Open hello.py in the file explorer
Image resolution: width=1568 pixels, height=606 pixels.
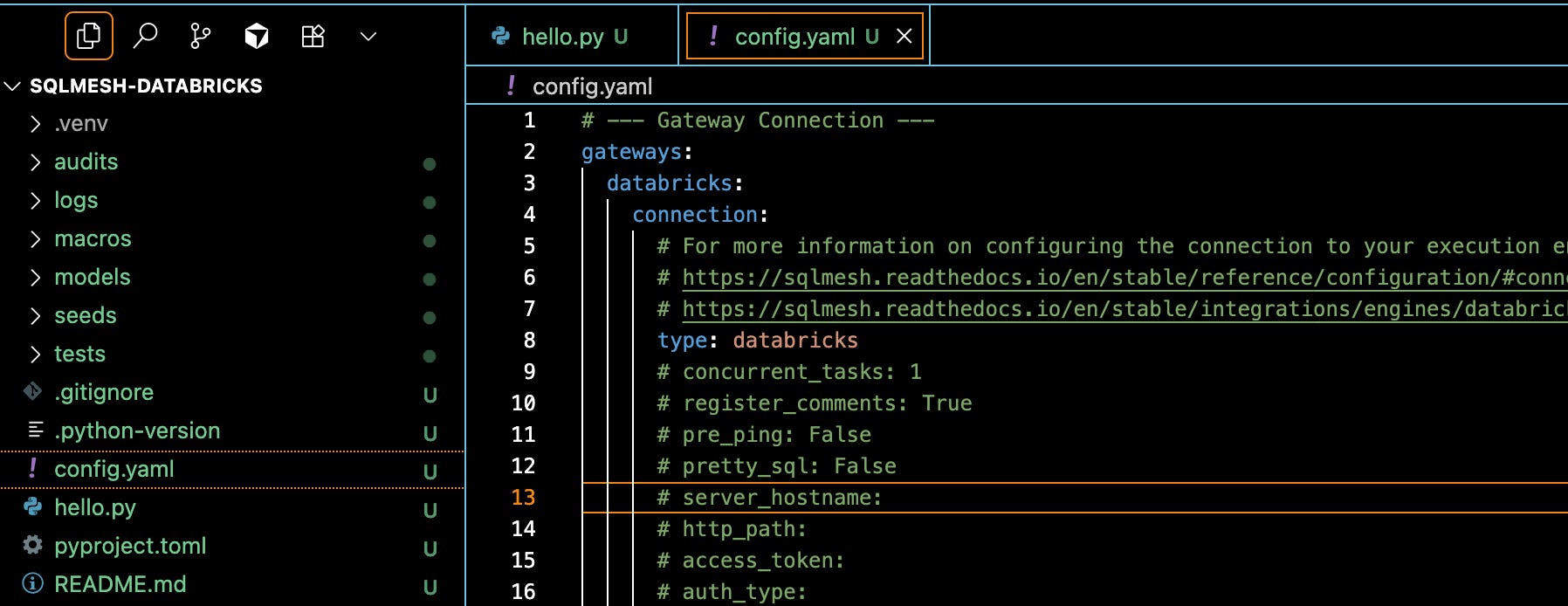(232, 508)
